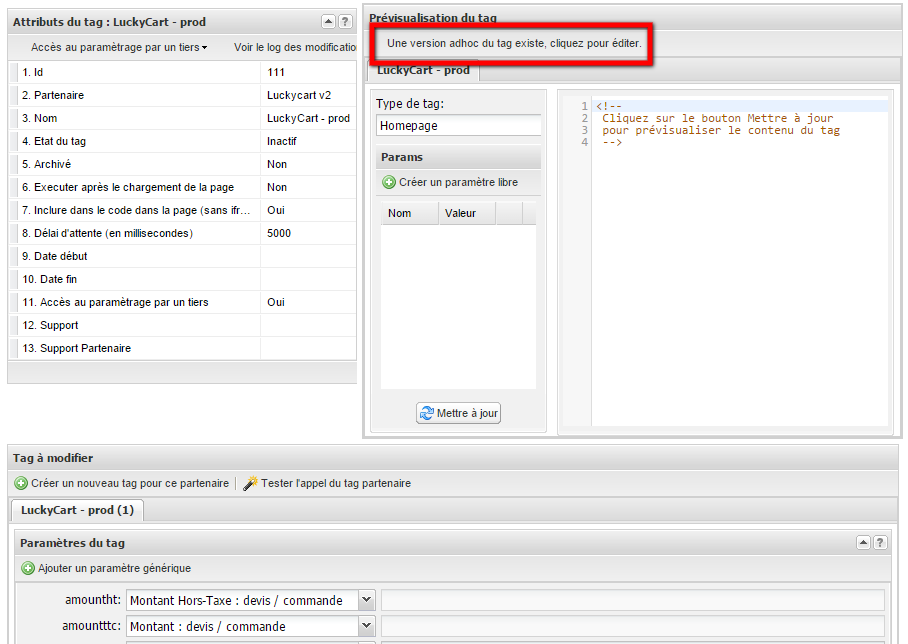Screen dimensions: 908x644
Task: Expand the amountht dropdown list
Action: coord(366,600)
